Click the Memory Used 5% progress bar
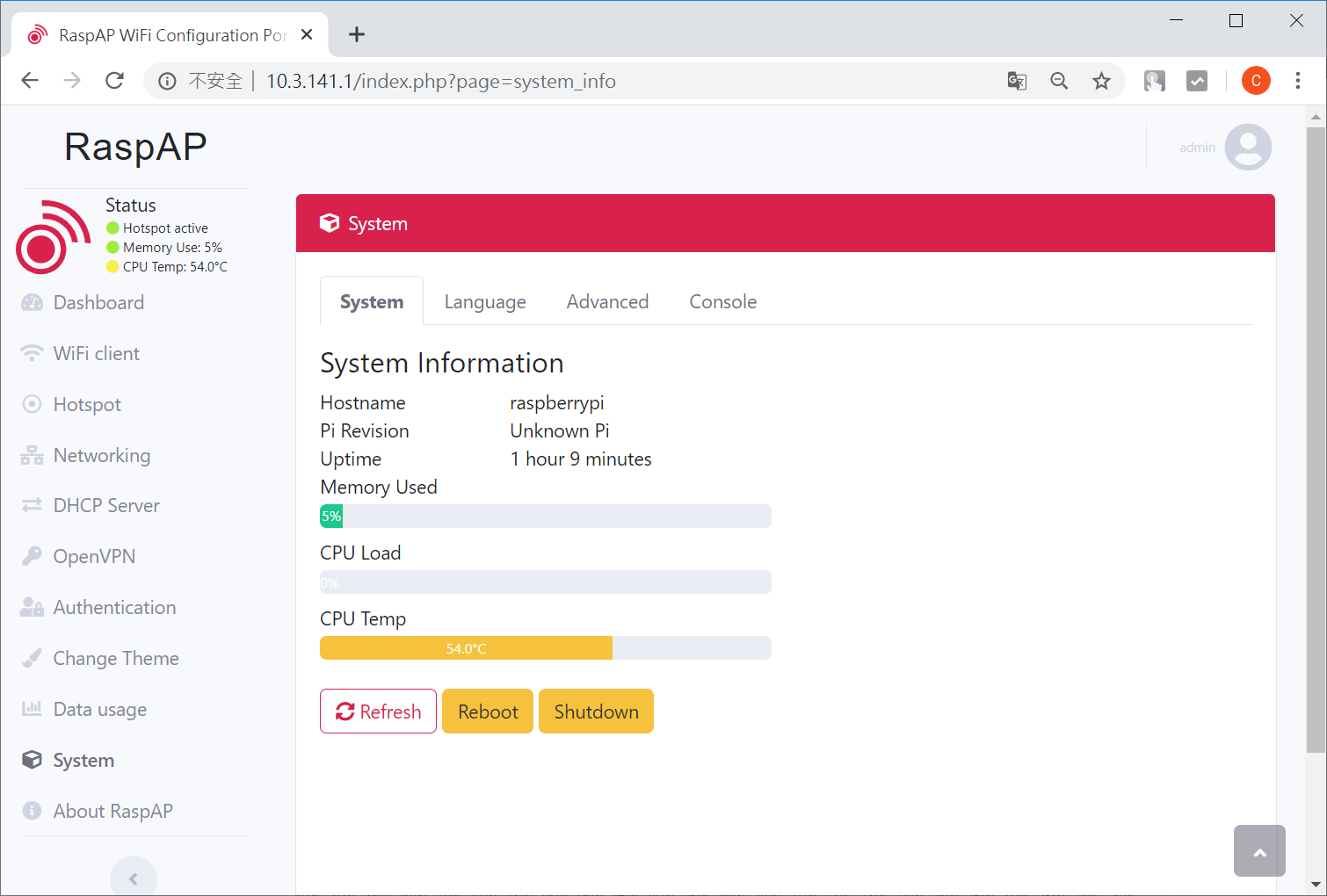The height and width of the screenshot is (896, 1327). click(x=546, y=516)
